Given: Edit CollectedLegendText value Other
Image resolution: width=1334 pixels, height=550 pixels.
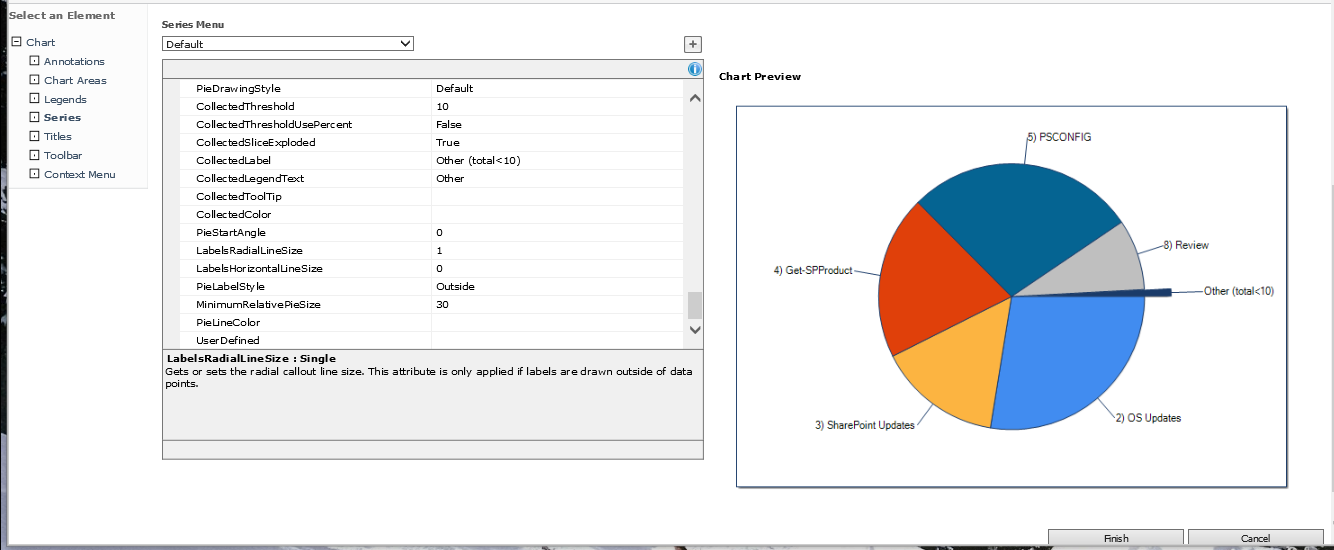Looking at the screenshot, I should 557,178.
